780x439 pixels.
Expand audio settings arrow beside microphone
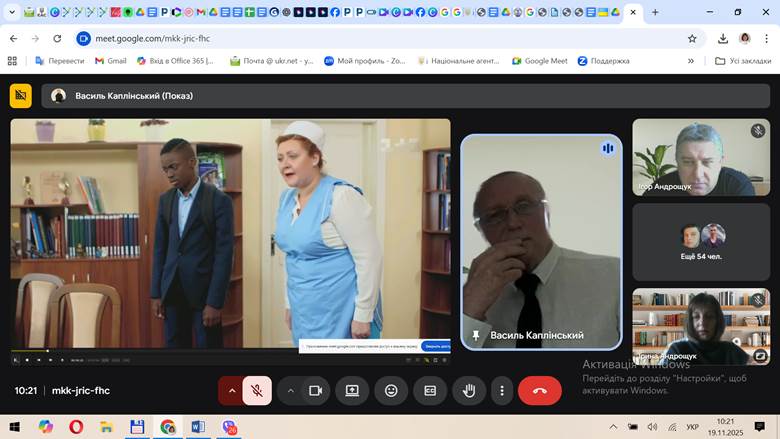[232, 391]
